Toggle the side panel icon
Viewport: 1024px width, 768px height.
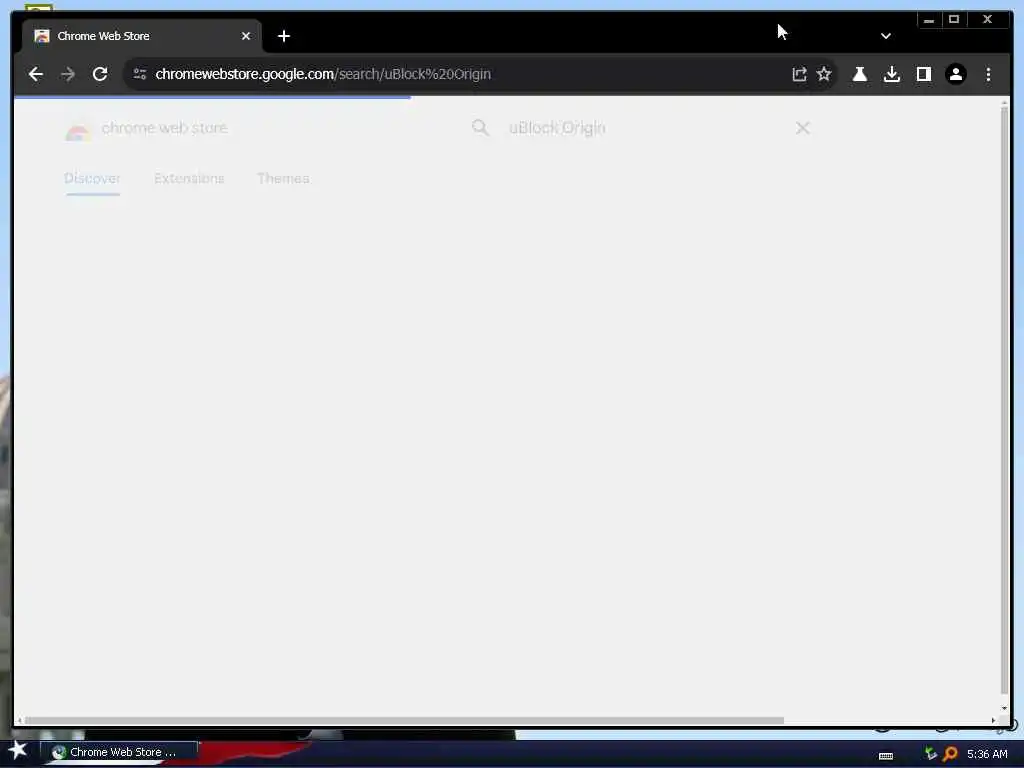924,74
